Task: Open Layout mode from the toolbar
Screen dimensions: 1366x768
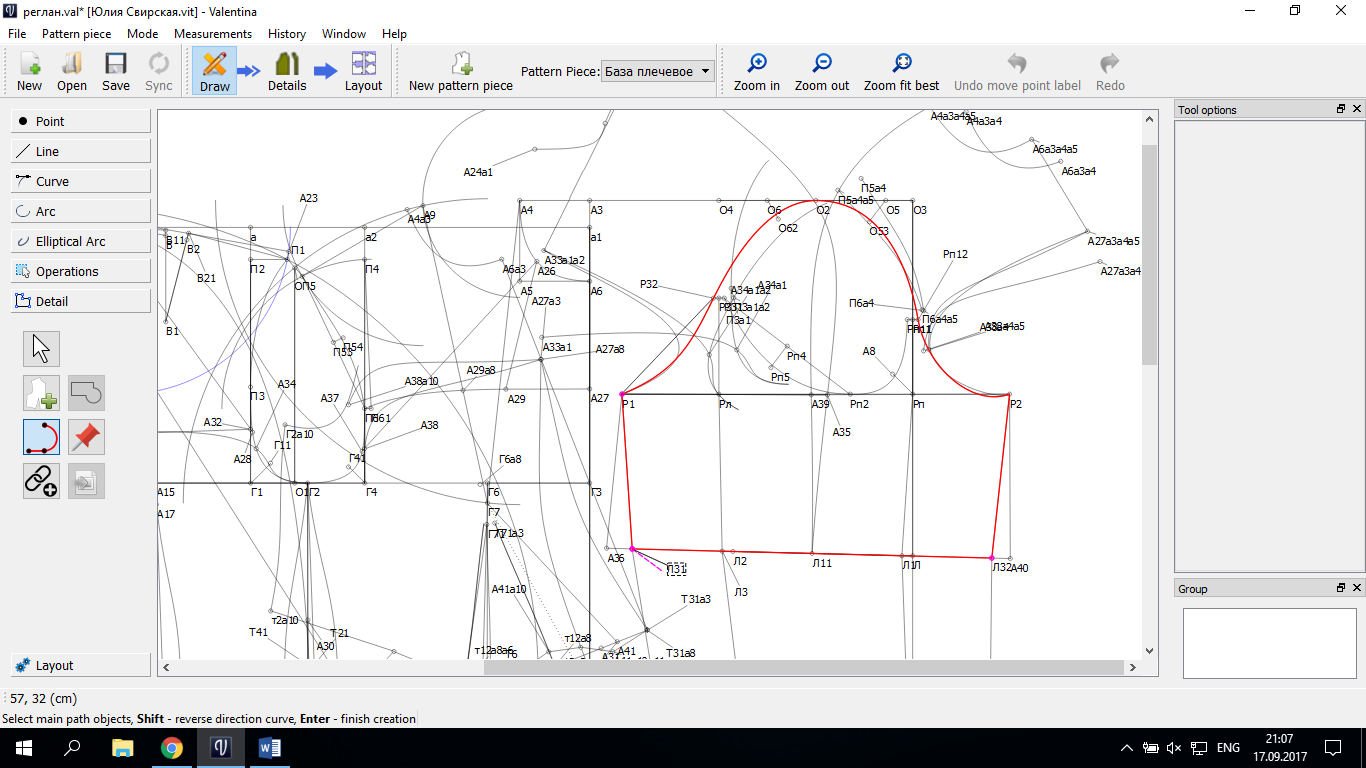Action: click(x=363, y=71)
